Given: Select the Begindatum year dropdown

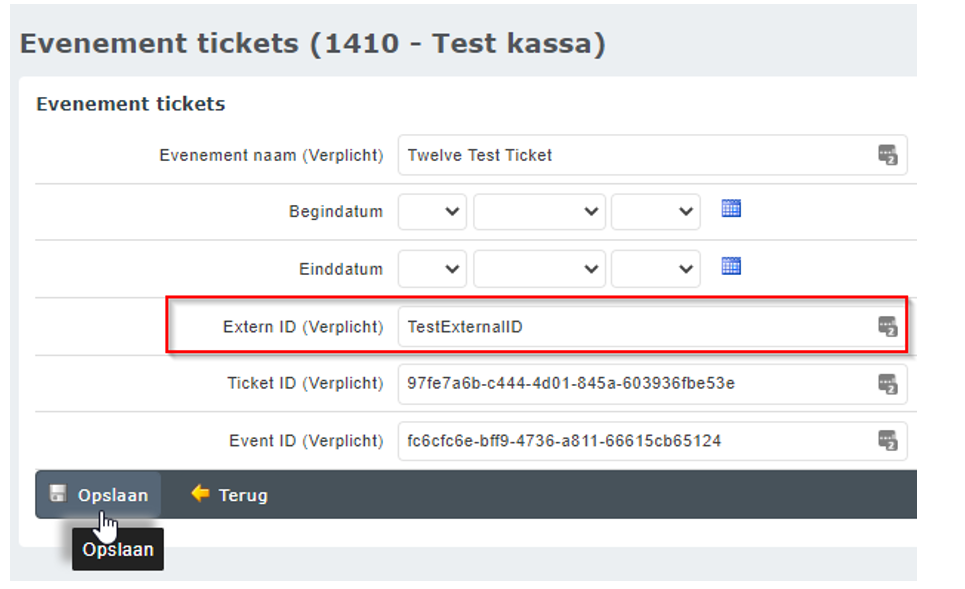Looking at the screenshot, I should (x=655, y=212).
